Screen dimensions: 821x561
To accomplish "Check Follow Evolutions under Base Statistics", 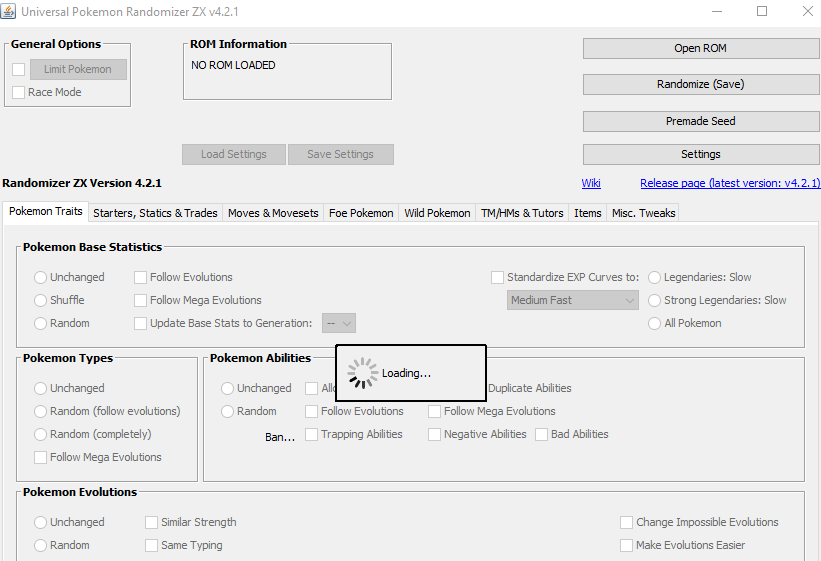I will click(x=140, y=277).
